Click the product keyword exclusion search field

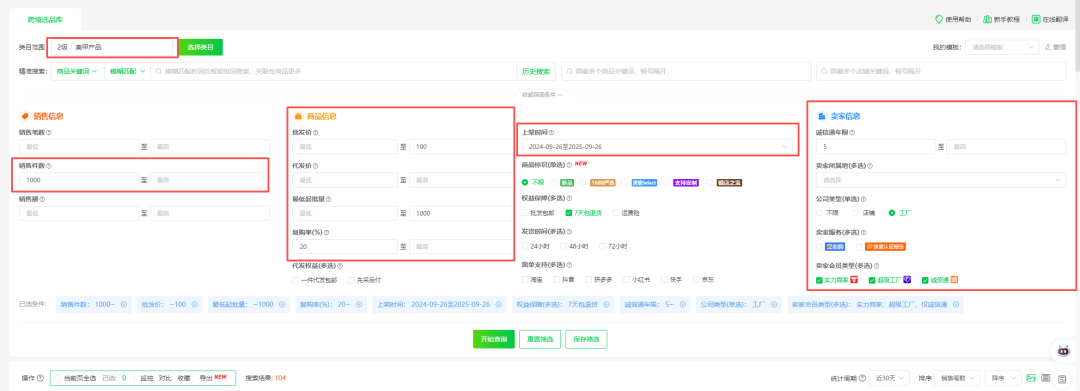tap(687, 71)
